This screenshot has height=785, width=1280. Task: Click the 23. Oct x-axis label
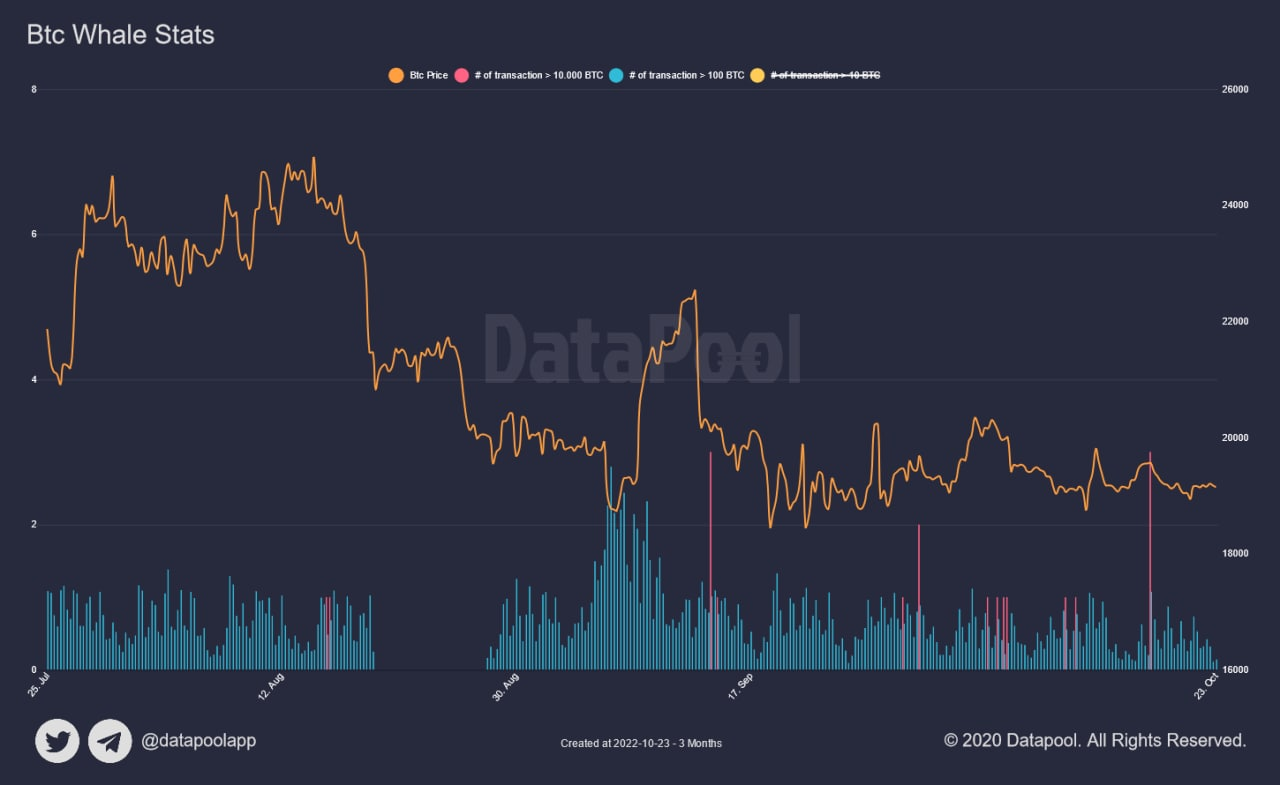[x=1206, y=688]
